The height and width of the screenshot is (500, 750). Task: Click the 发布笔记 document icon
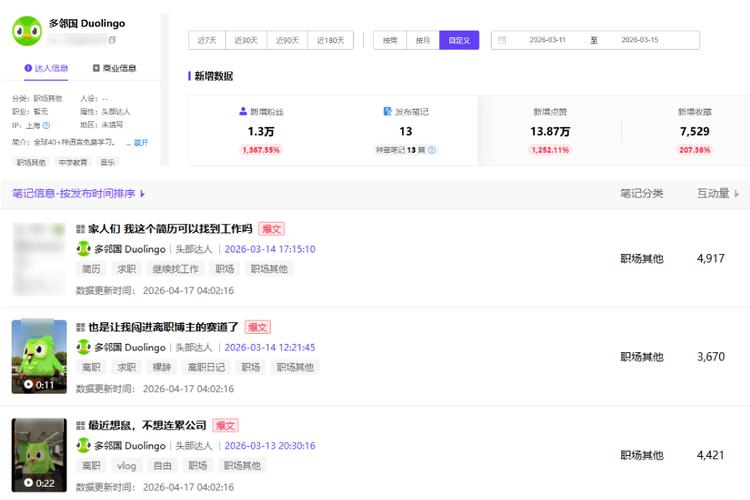point(387,111)
